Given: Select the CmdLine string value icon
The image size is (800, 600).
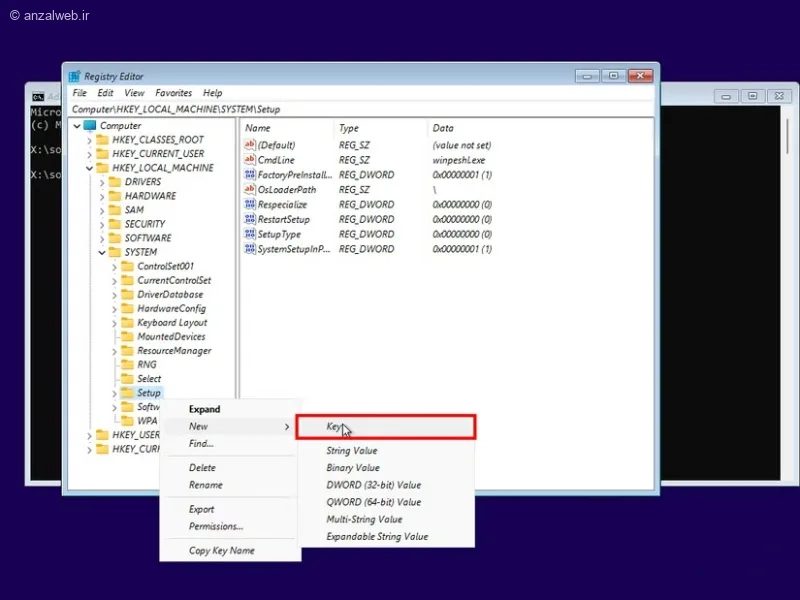Looking at the screenshot, I should [x=250, y=160].
